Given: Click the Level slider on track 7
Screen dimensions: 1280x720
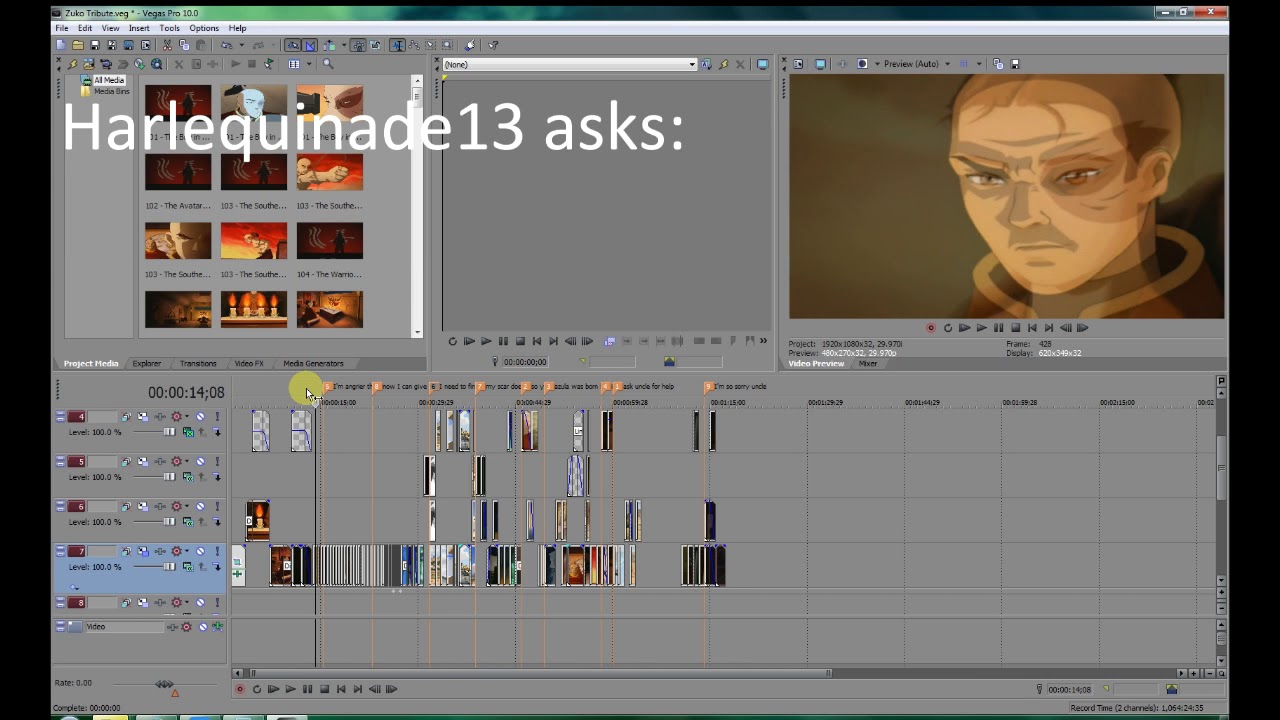Looking at the screenshot, I should pos(154,567).
